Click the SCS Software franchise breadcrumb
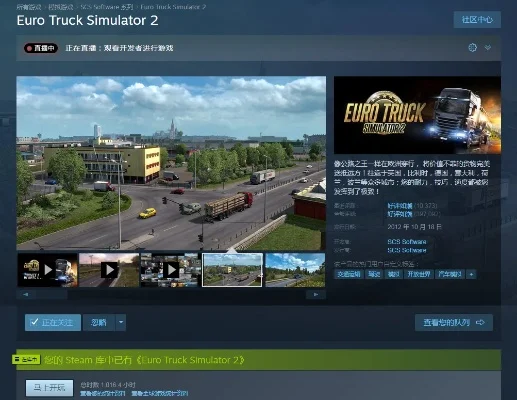 point(107,7)
